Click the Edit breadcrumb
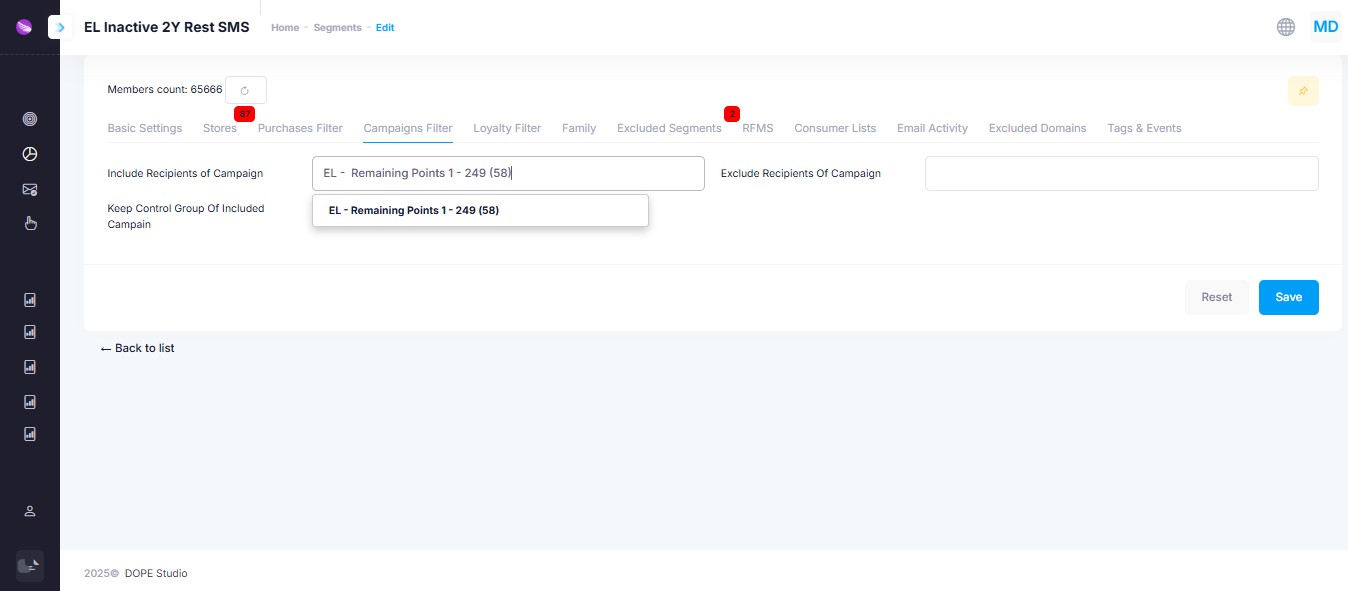The image size is (1348, 591). click(385, 28)
